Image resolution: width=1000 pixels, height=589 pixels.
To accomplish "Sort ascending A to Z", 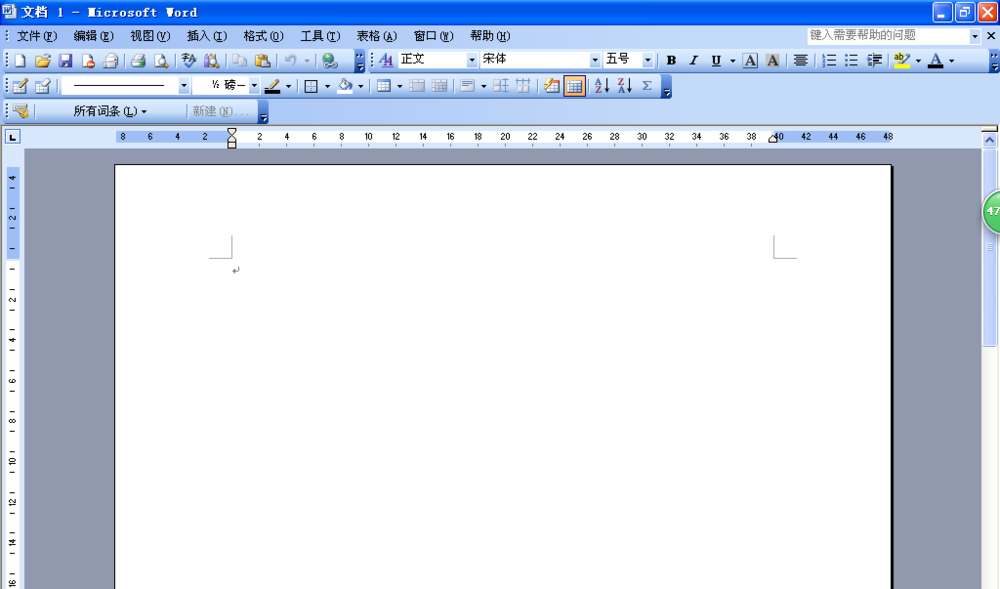I will click(602, 86).
